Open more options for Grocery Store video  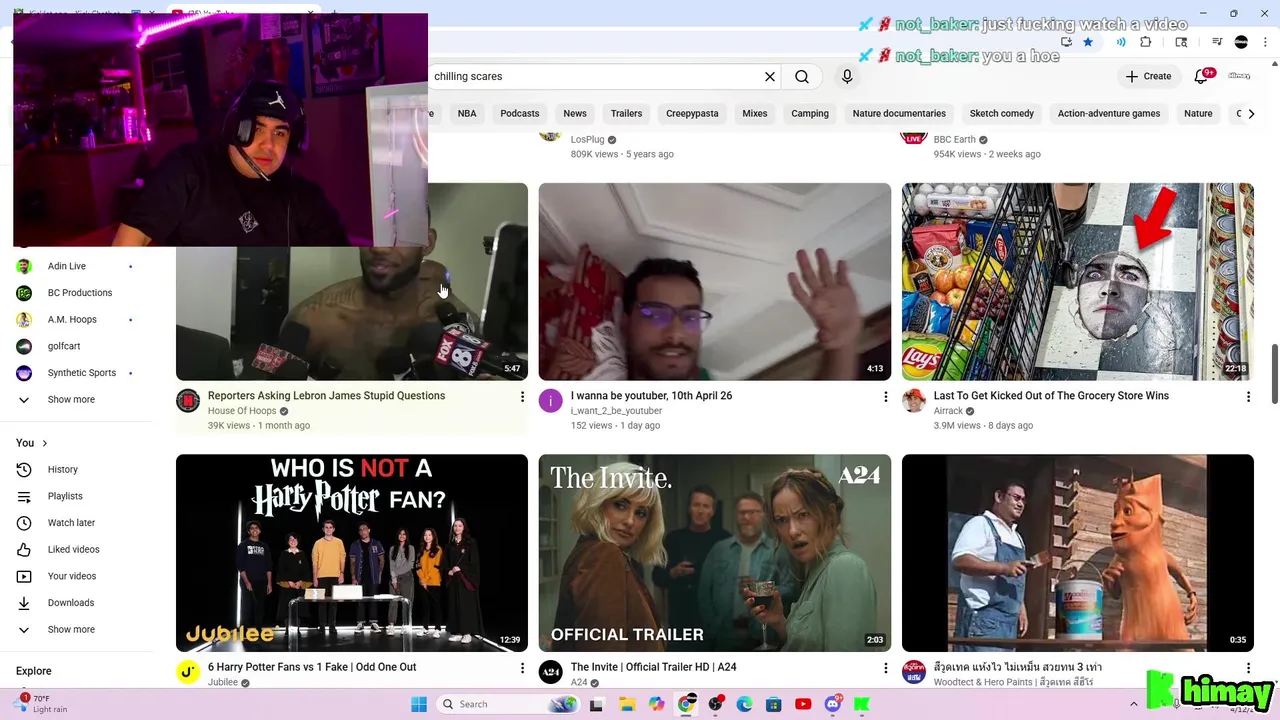[1248, 397]
